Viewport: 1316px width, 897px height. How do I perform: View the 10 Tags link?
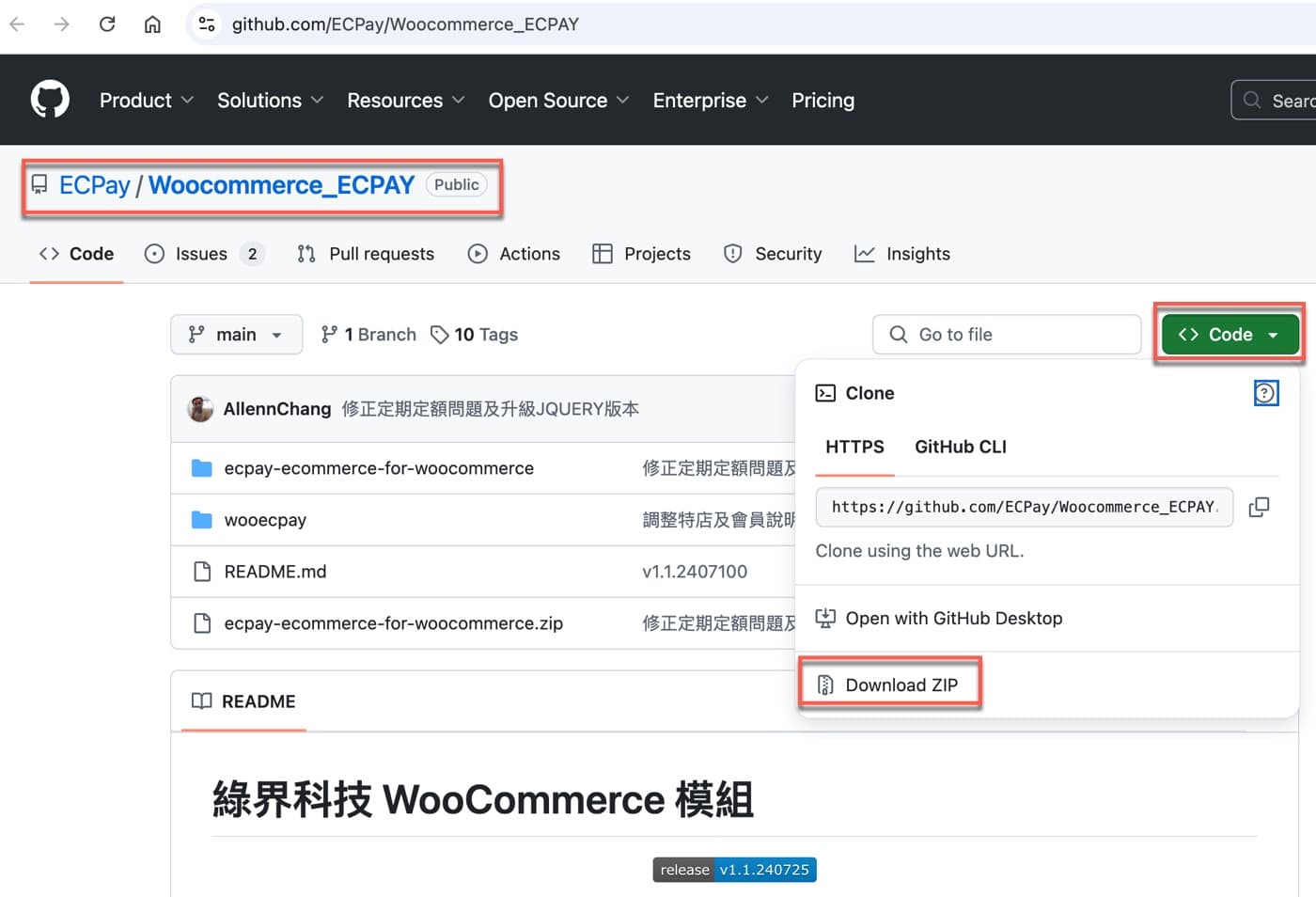(475, 334)
